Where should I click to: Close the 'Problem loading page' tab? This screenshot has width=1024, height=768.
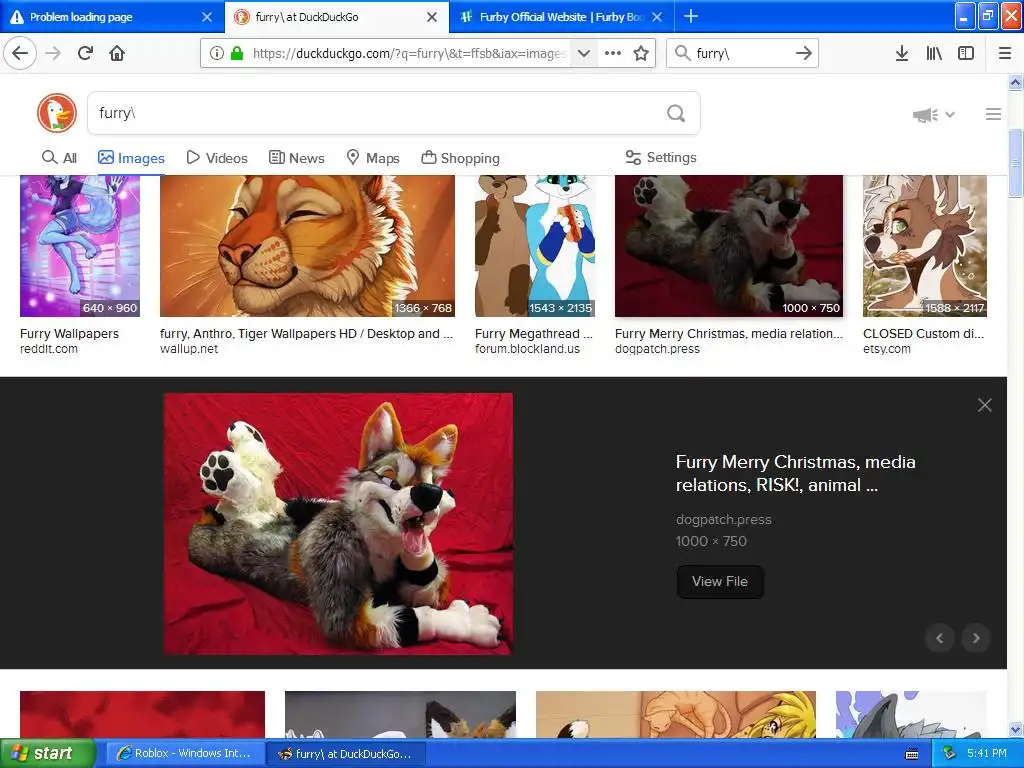(x=206, y=17)
